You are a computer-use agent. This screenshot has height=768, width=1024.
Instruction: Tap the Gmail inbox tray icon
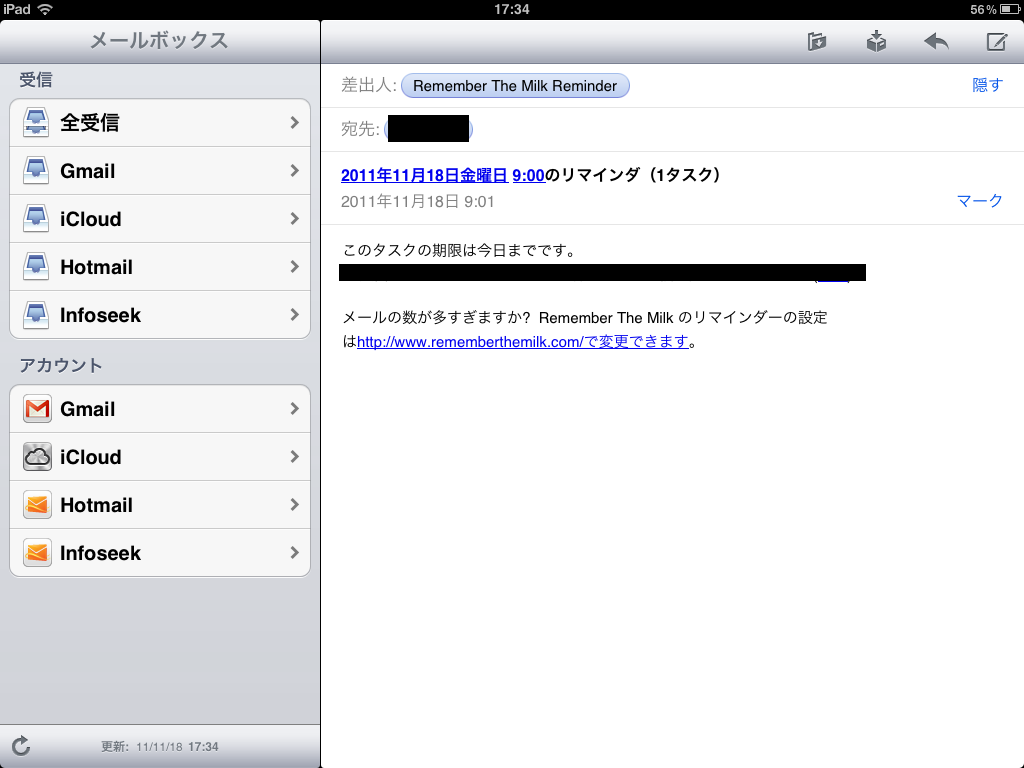click(36, 170)
